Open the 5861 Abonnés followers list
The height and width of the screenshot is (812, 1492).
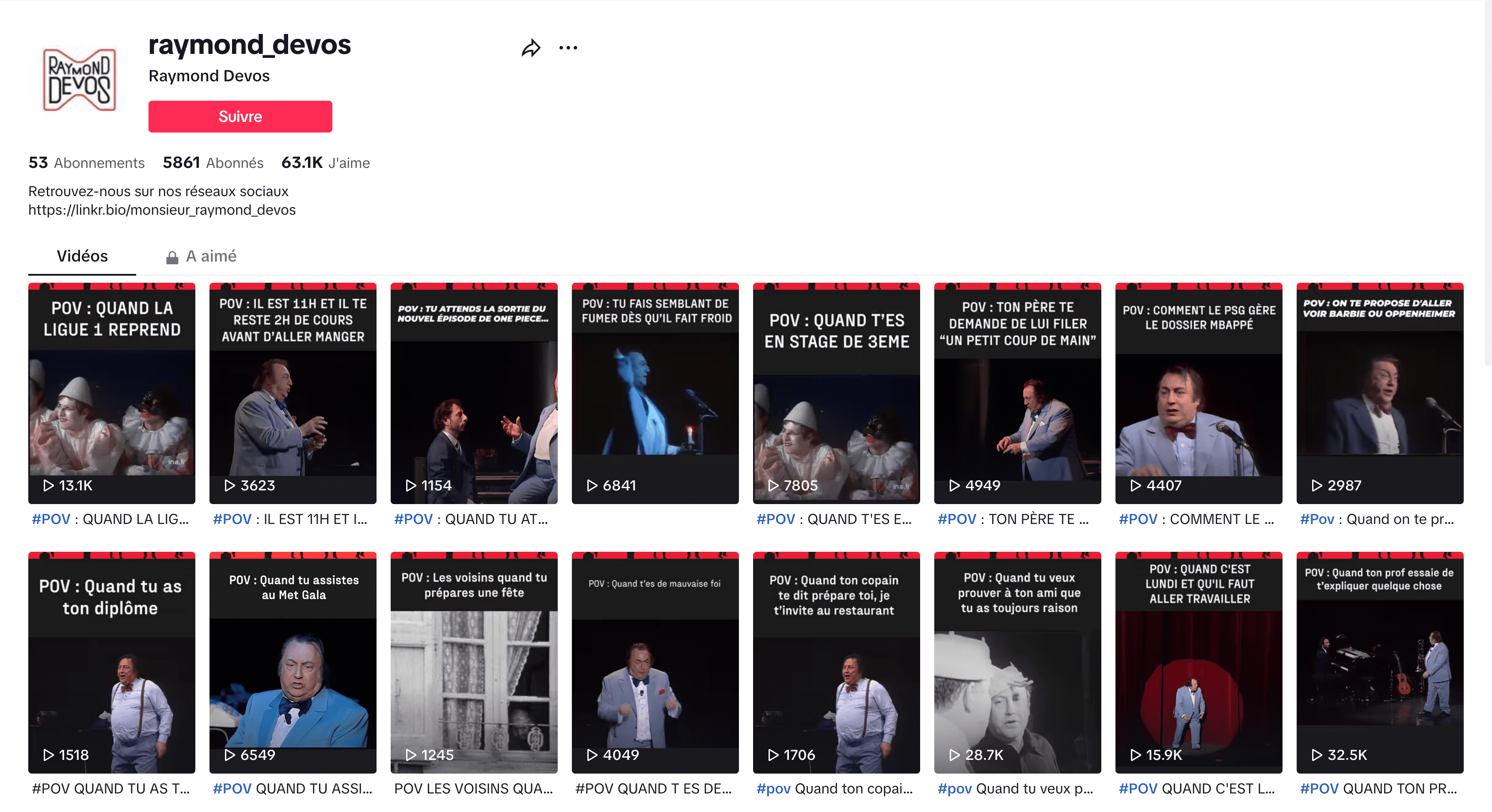[x=213, y=163]
